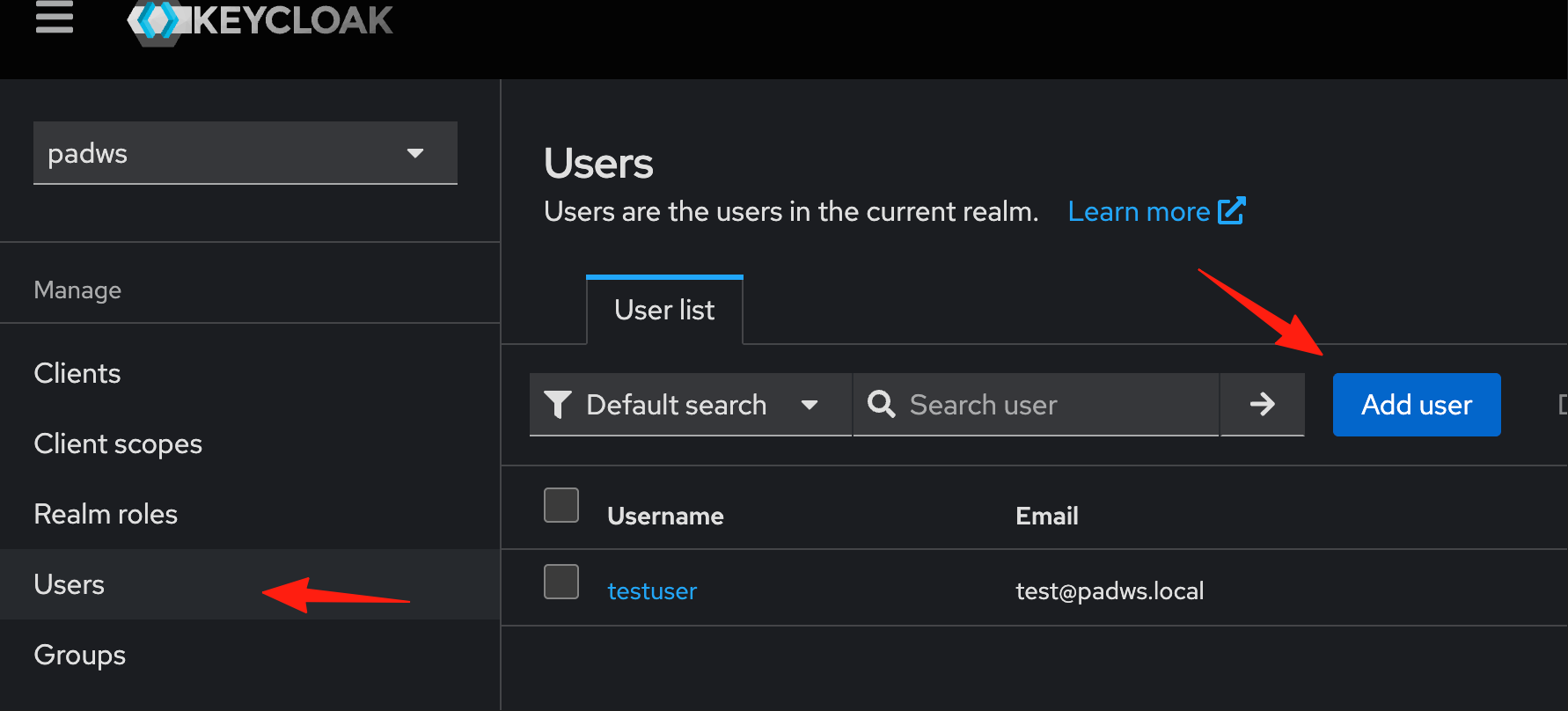Open the Learn more external link icon

point(1231,211)
